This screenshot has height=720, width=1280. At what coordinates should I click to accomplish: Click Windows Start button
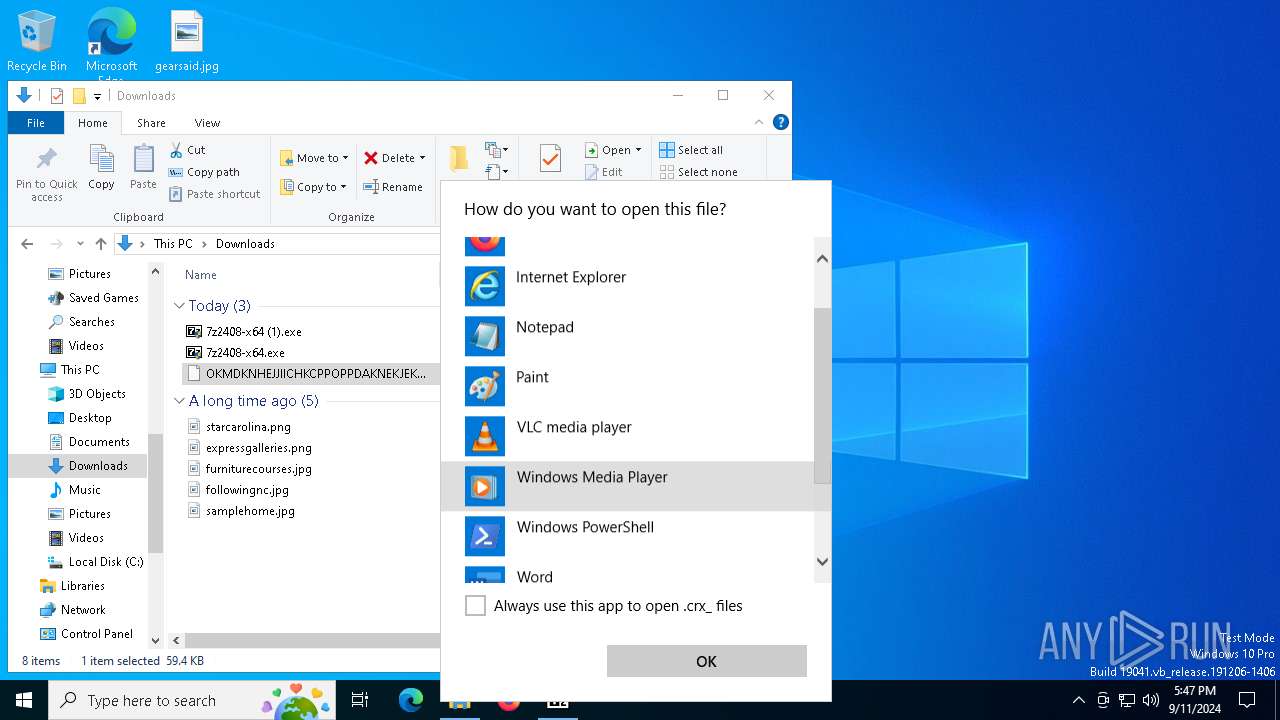coord(24,700)
